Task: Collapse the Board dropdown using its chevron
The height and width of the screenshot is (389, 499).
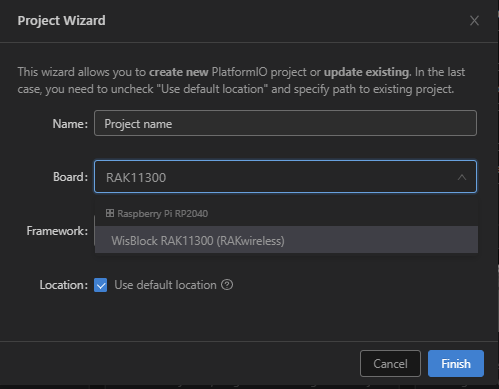Action: coord(462,177)
